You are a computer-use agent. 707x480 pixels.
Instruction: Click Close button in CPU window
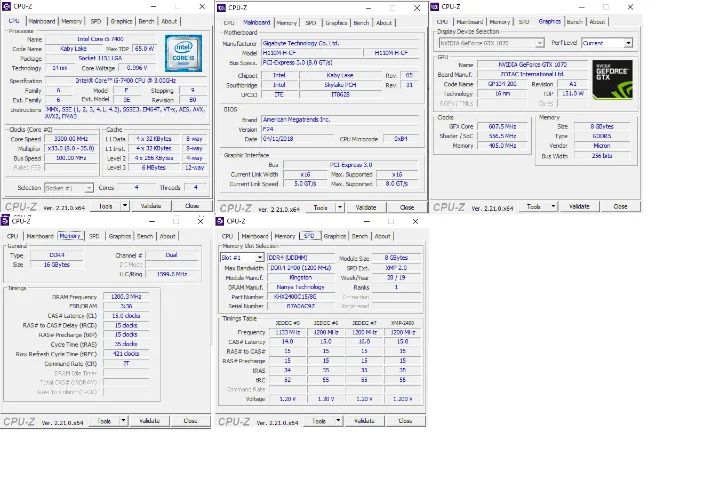[x=192, y=206]
